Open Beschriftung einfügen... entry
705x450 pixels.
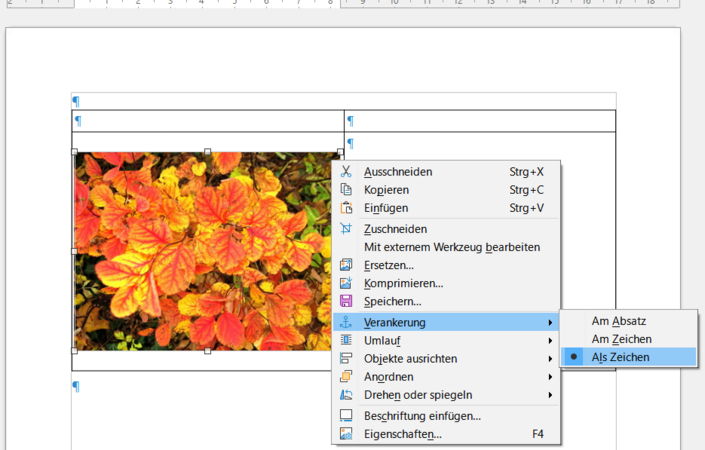pos(446,416)
